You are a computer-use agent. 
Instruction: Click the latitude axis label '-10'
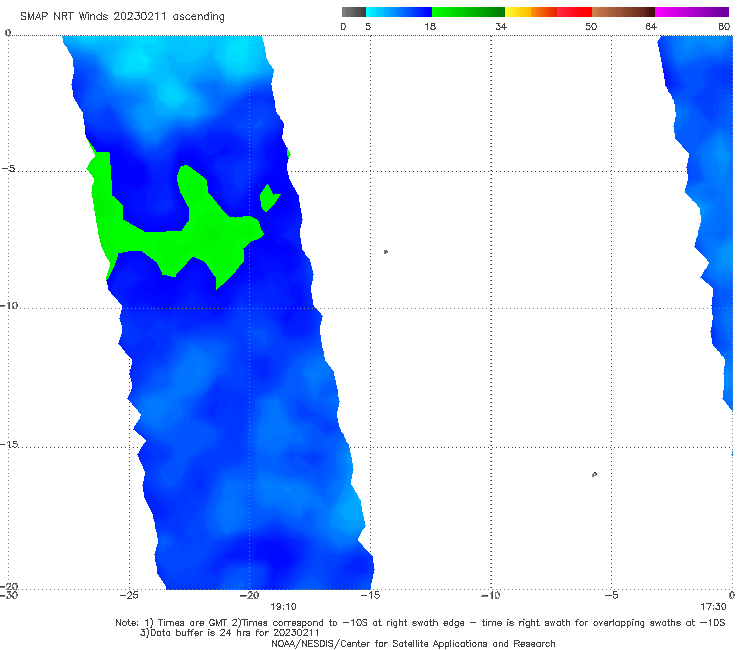click(x=9, y=305)
